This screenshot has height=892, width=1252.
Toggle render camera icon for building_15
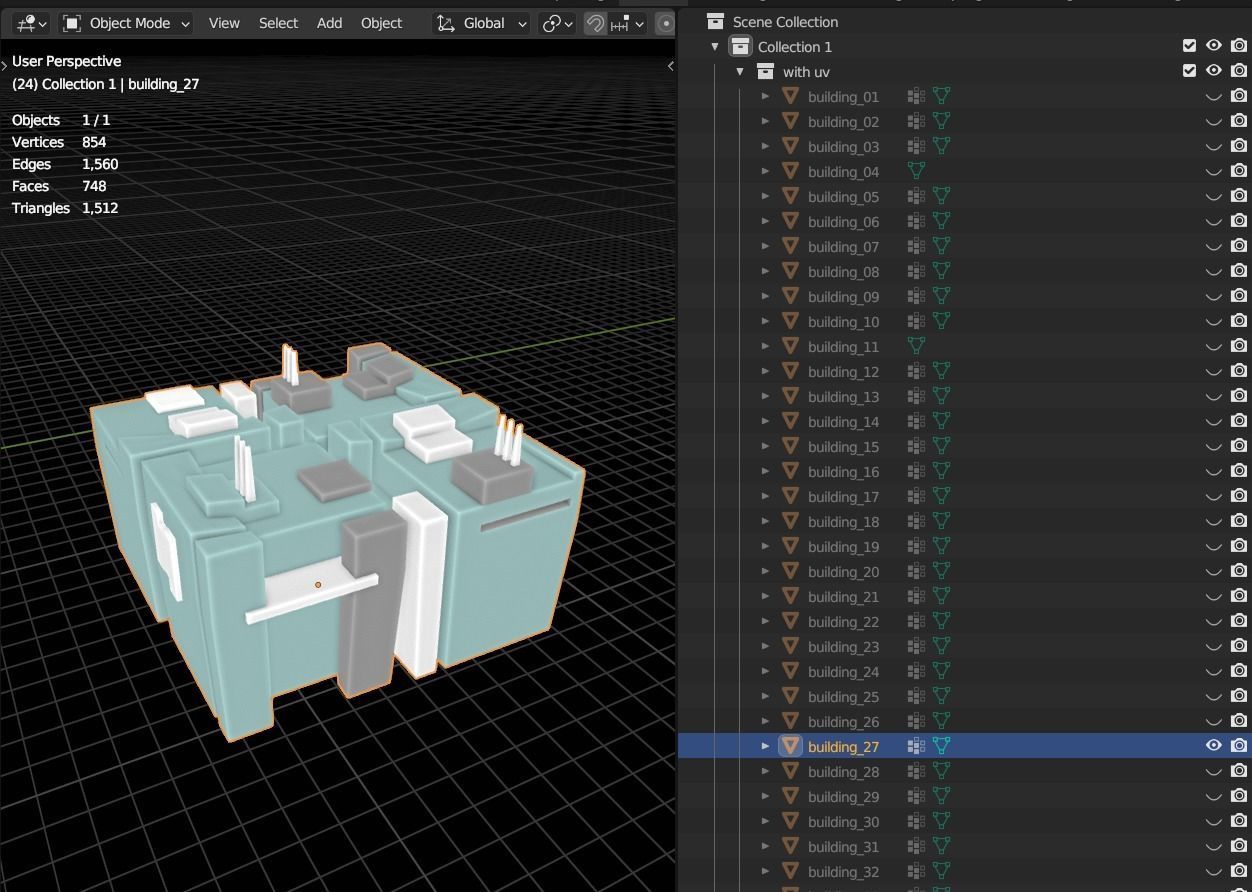click(x=1238, y=446)
